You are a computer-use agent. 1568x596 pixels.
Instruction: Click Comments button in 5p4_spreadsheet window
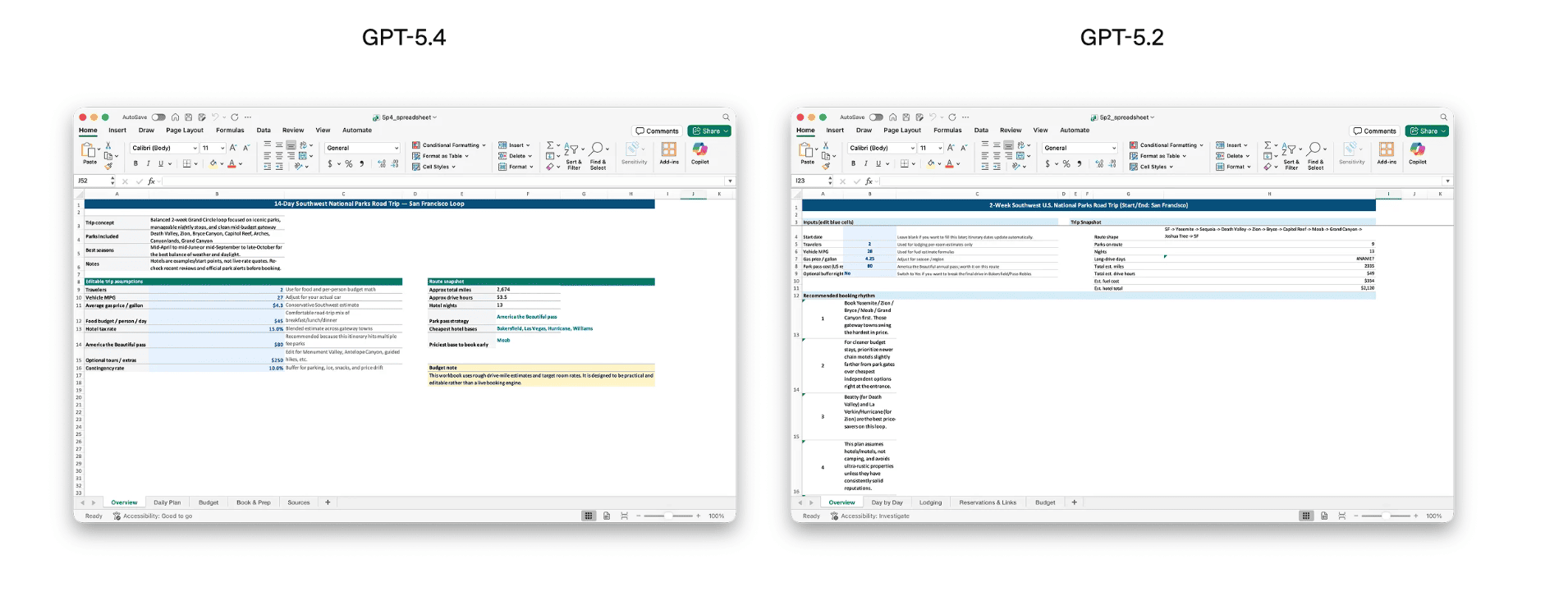pos(658,131)
